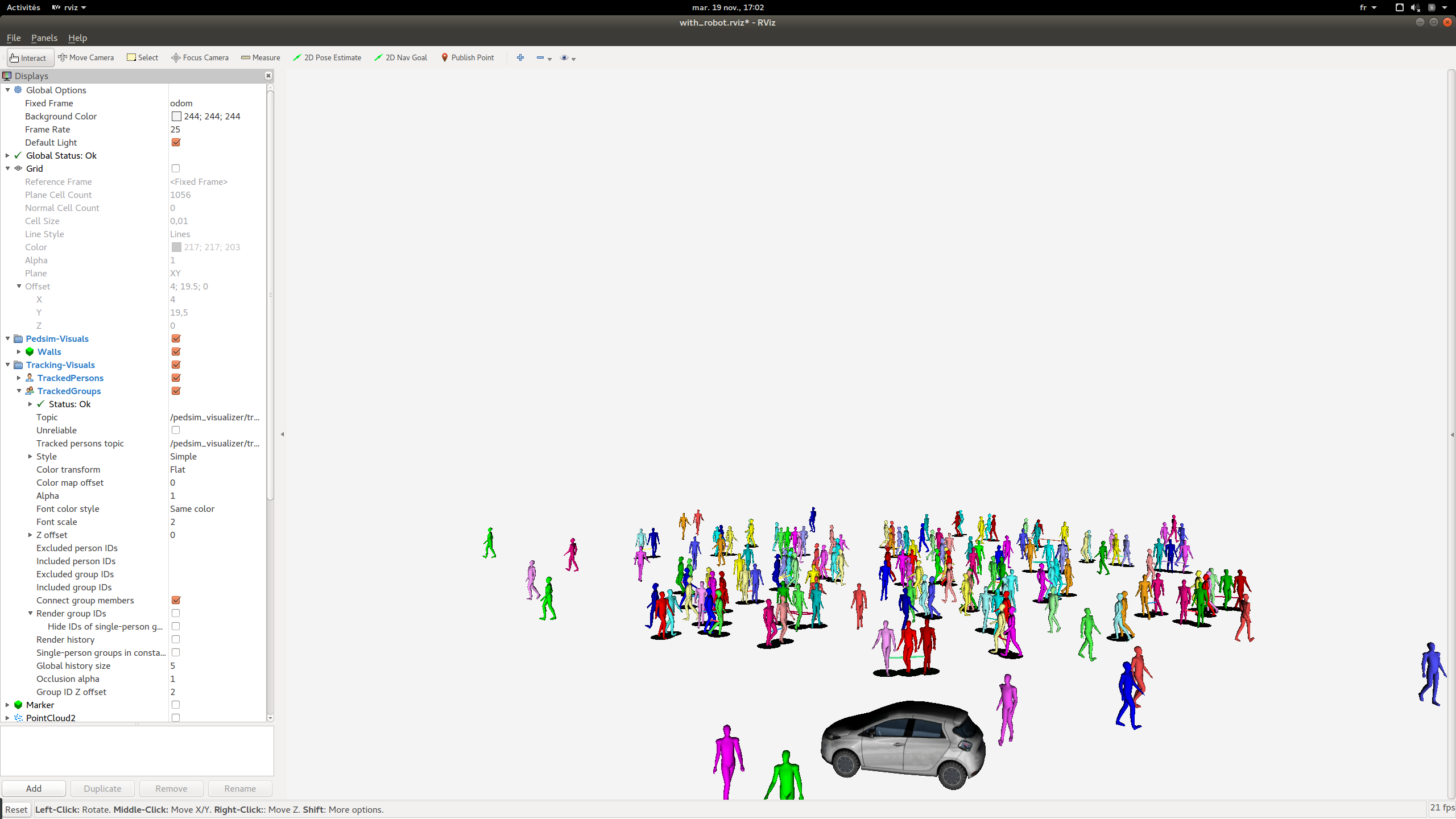Choose the 2D Nav Goal tool

[x=400, y=57]
